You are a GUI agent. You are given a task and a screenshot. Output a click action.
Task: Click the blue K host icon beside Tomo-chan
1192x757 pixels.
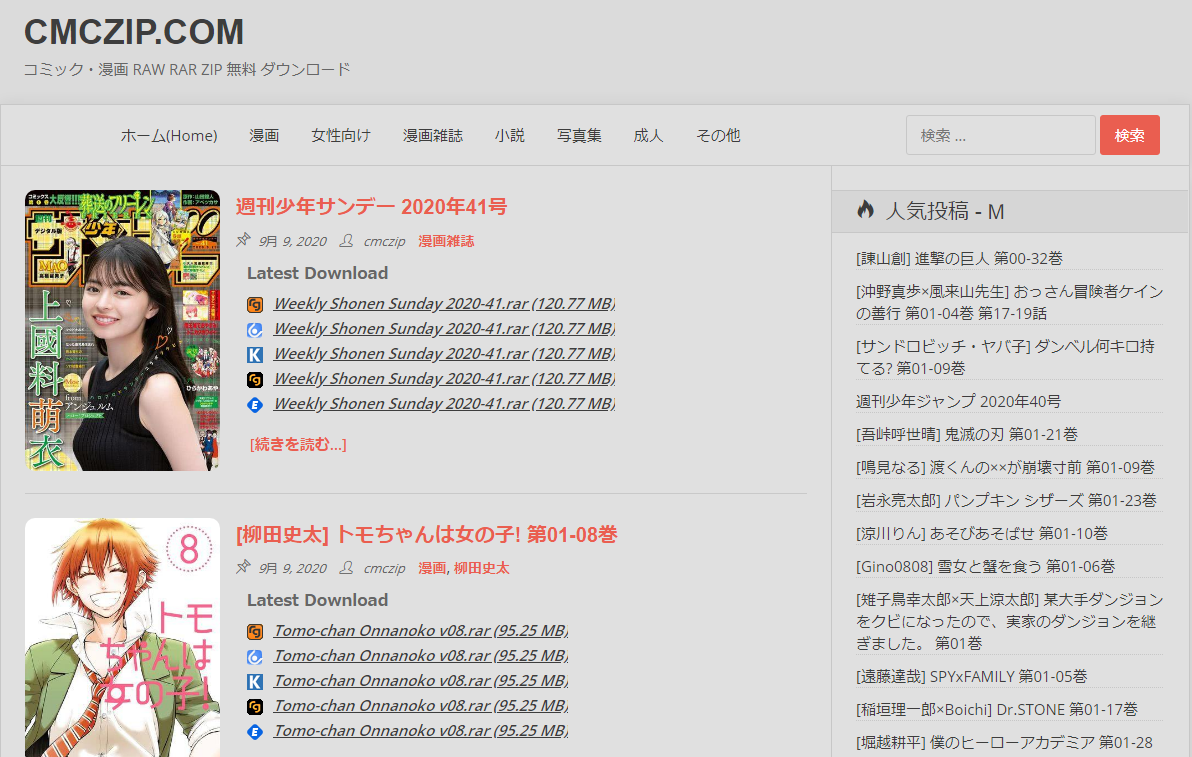255,682
